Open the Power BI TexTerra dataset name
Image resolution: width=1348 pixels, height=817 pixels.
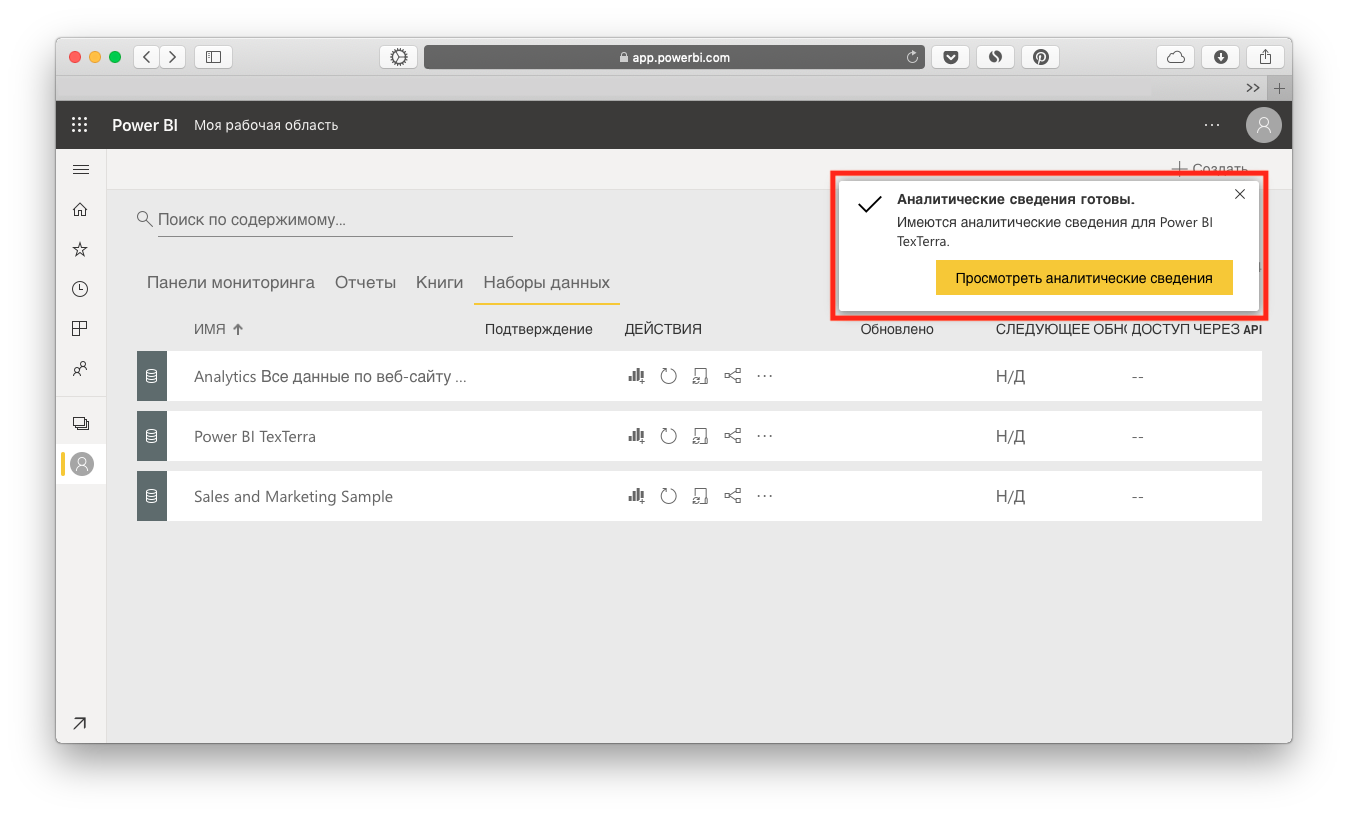255,437
